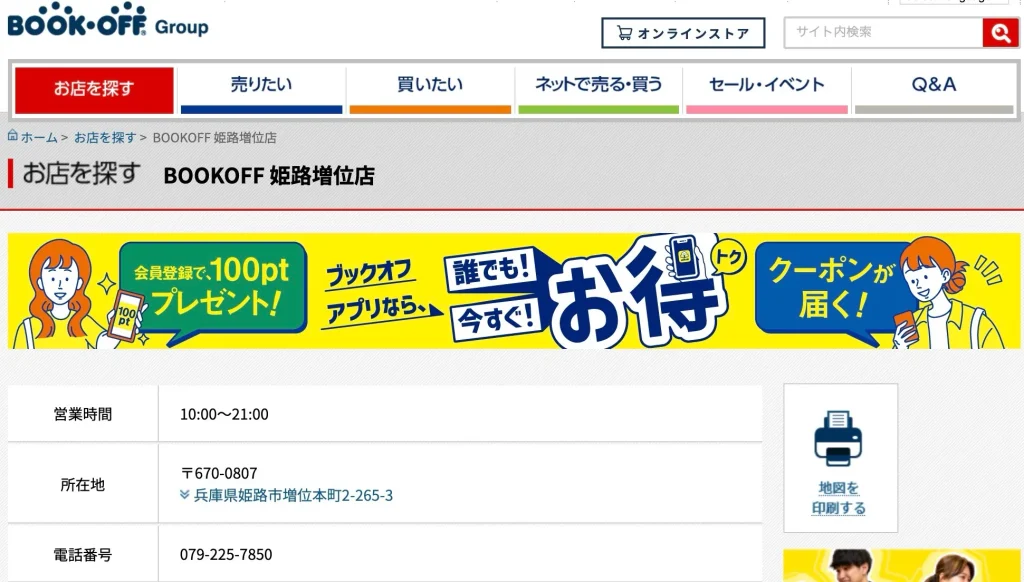Click the chevron beside the address
The image size is (1024, 582).
pos(185,495)
